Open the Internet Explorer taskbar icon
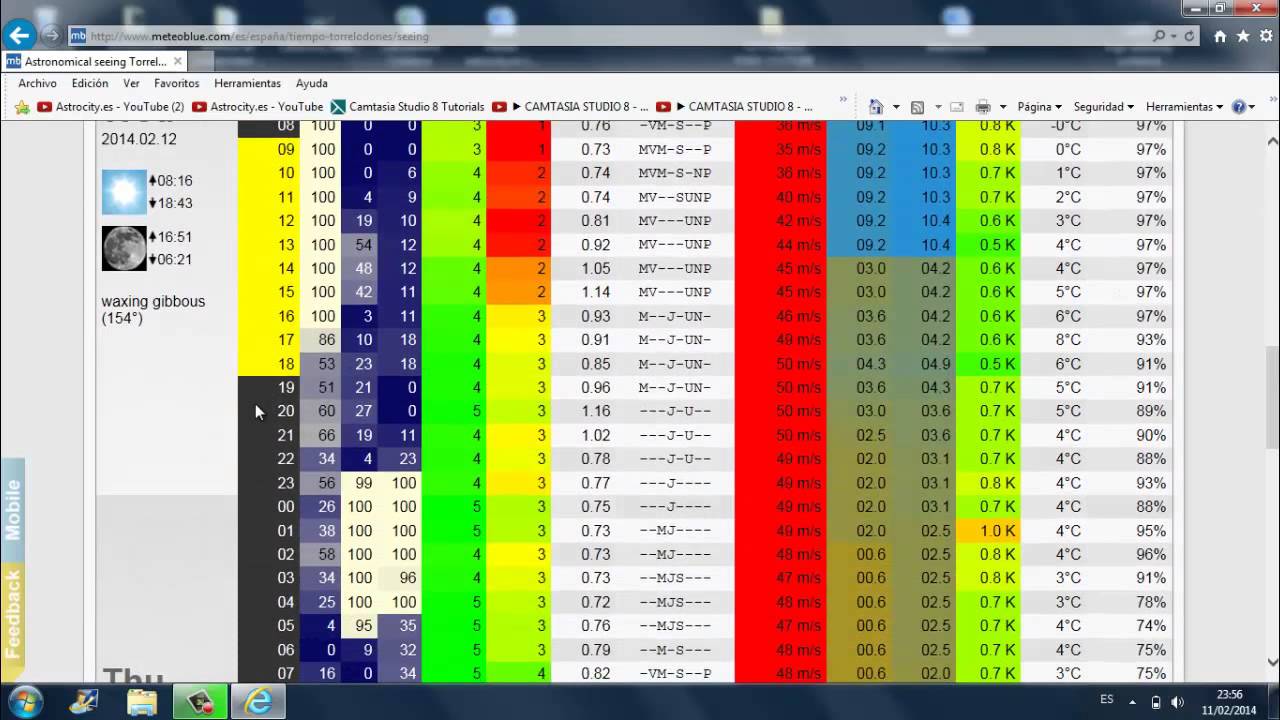Screen dimensions: 1280x720 pyautogui.click(x=258, y=702)
